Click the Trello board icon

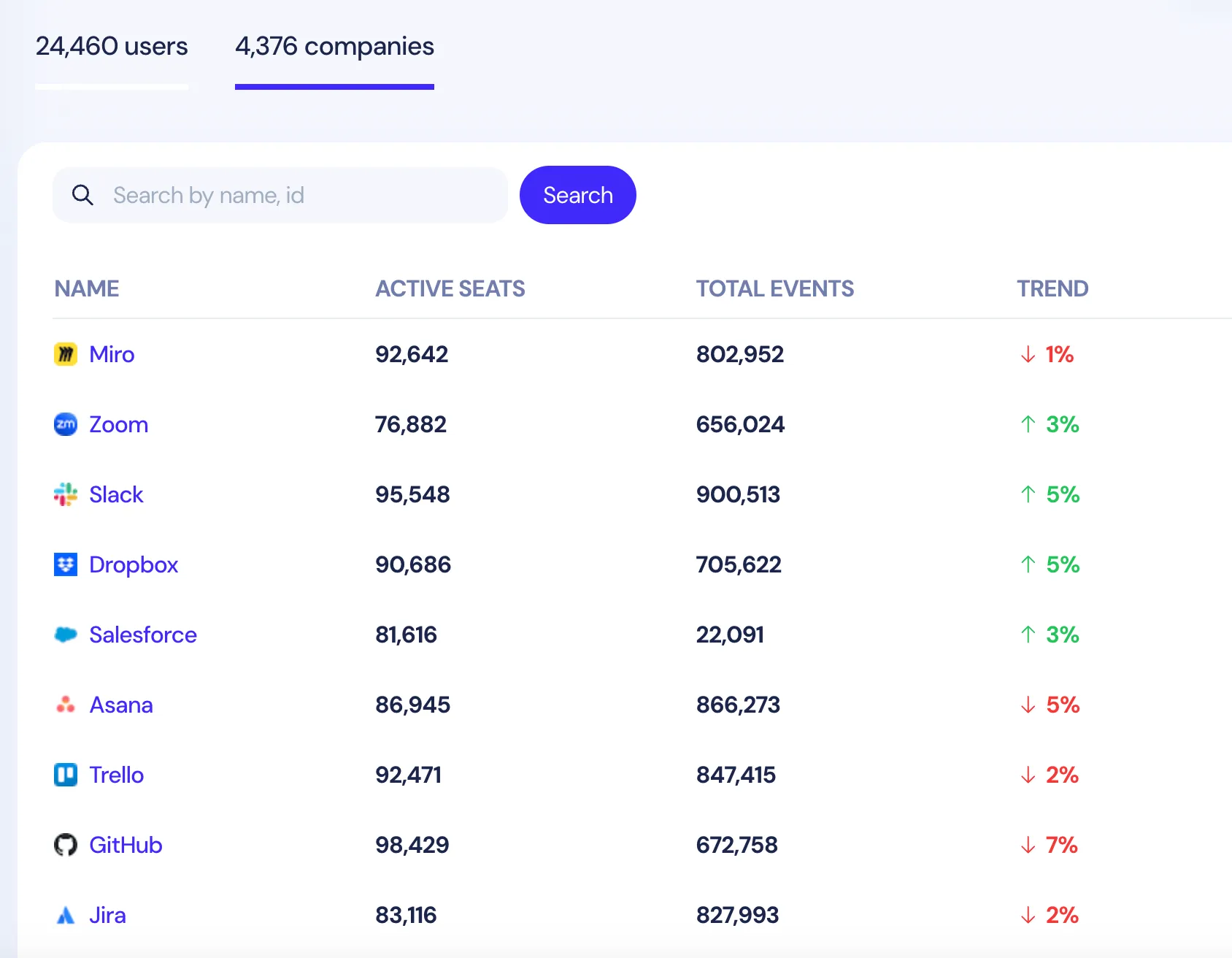[65, 775]
